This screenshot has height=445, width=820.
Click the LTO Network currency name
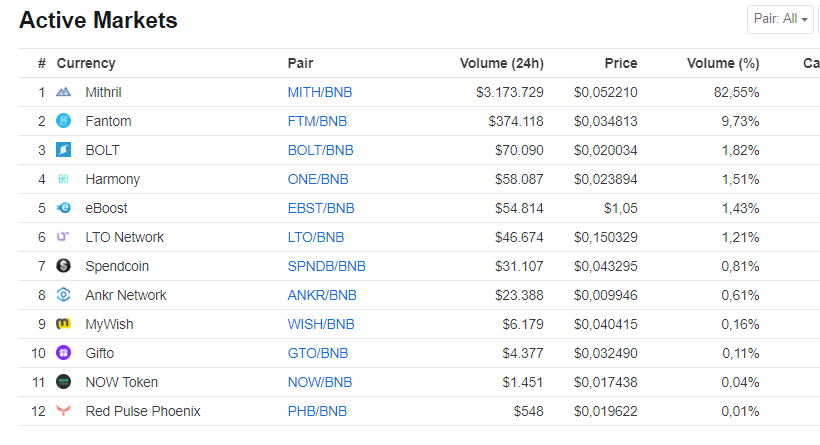coord(124,237)
